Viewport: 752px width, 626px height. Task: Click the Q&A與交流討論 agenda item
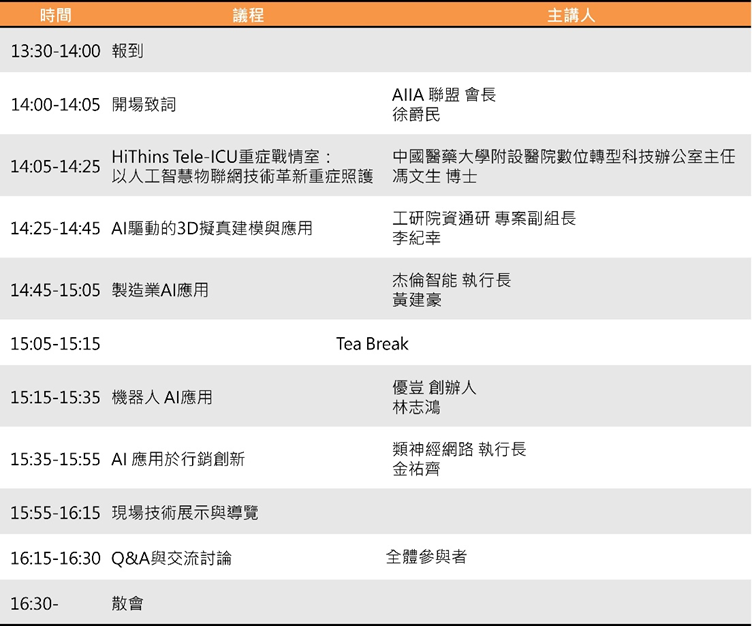point(172,558)
